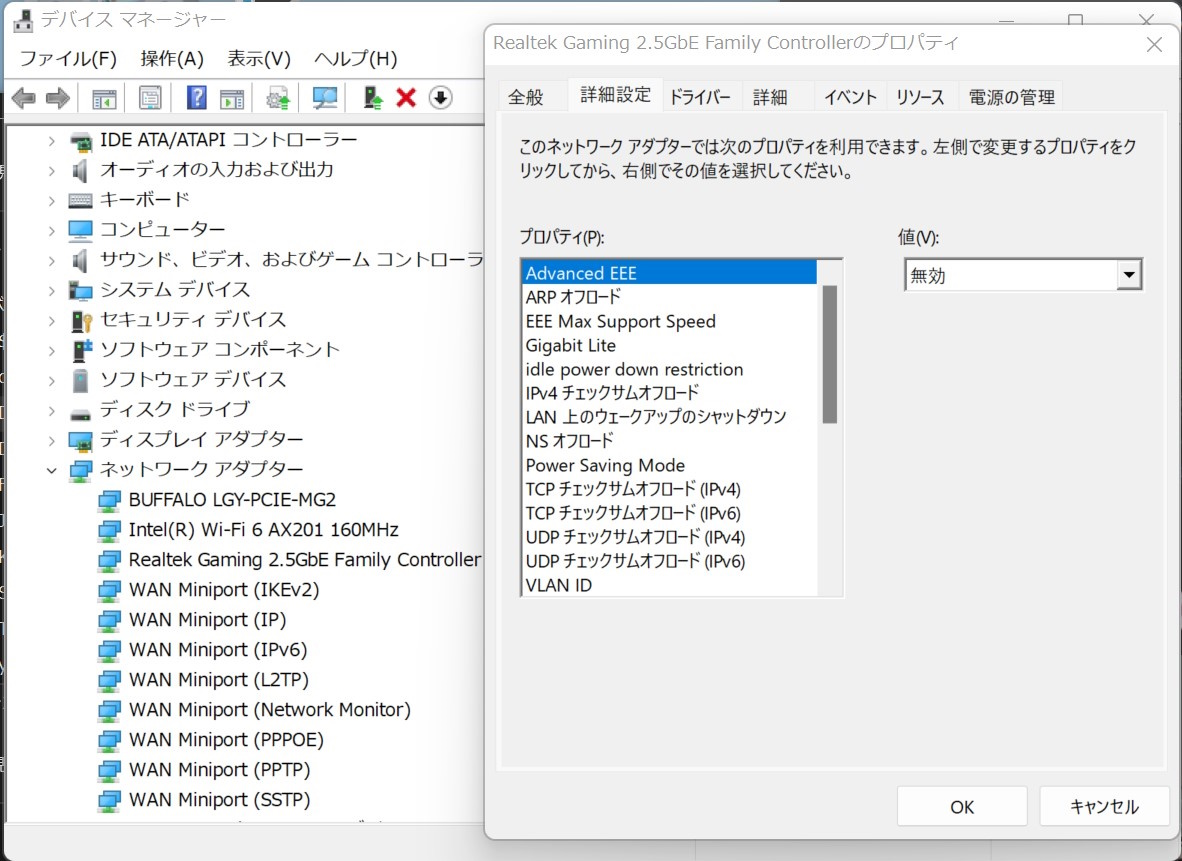Open the 操作(A) menu
Image resolution: width=1182 pixels, height=861 pixels.
point(172,59)
